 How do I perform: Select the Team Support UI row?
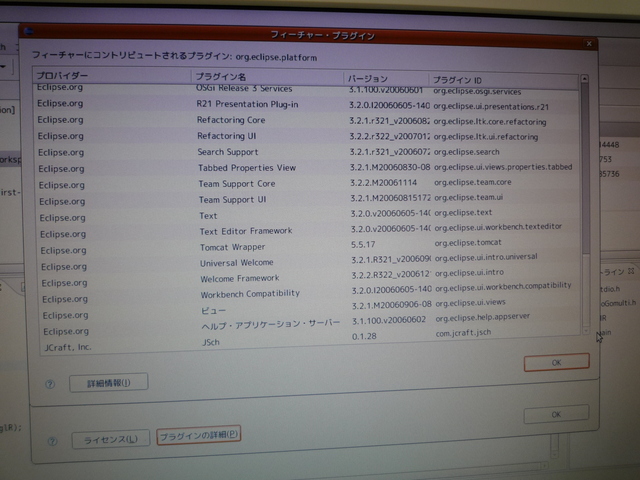click(309, 200)
